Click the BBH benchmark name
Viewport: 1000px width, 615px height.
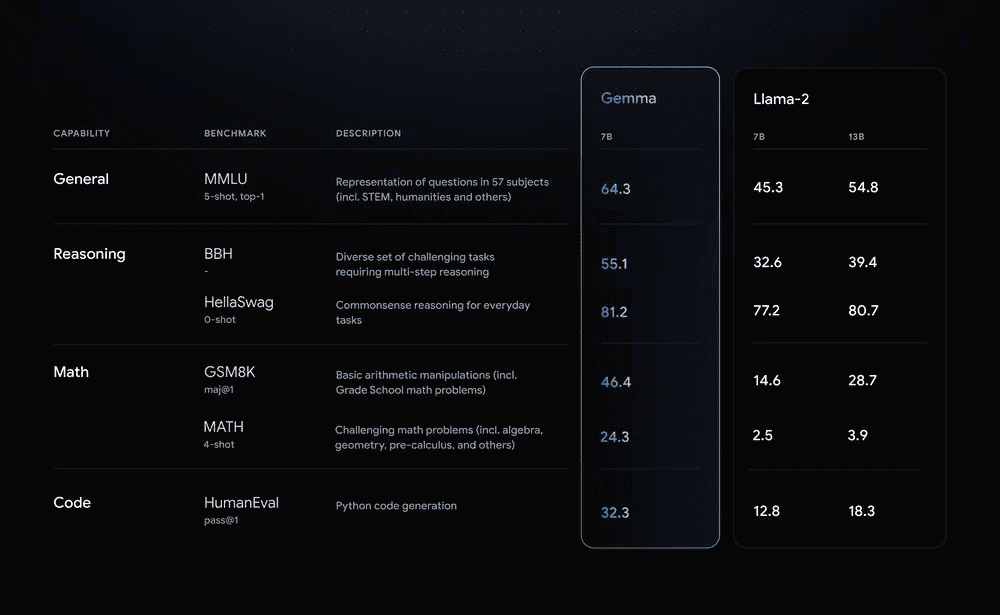click(218, 254)
